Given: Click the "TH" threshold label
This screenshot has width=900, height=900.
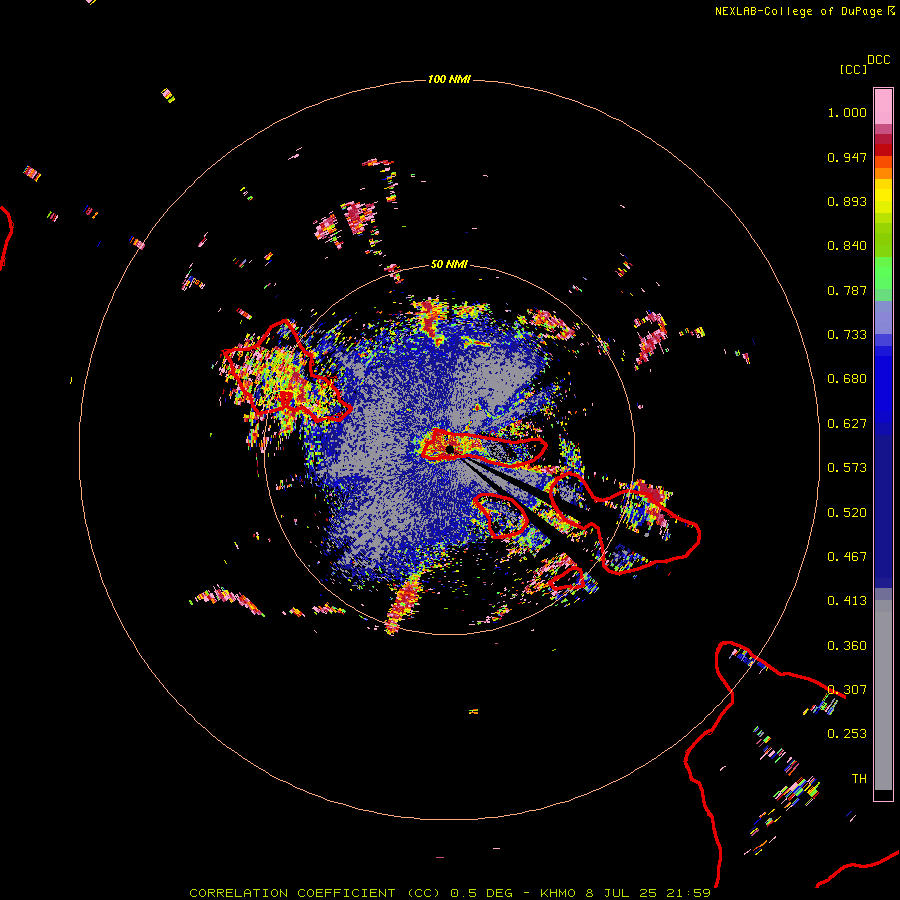Looking at the screenshot, I should coord(859,779).
